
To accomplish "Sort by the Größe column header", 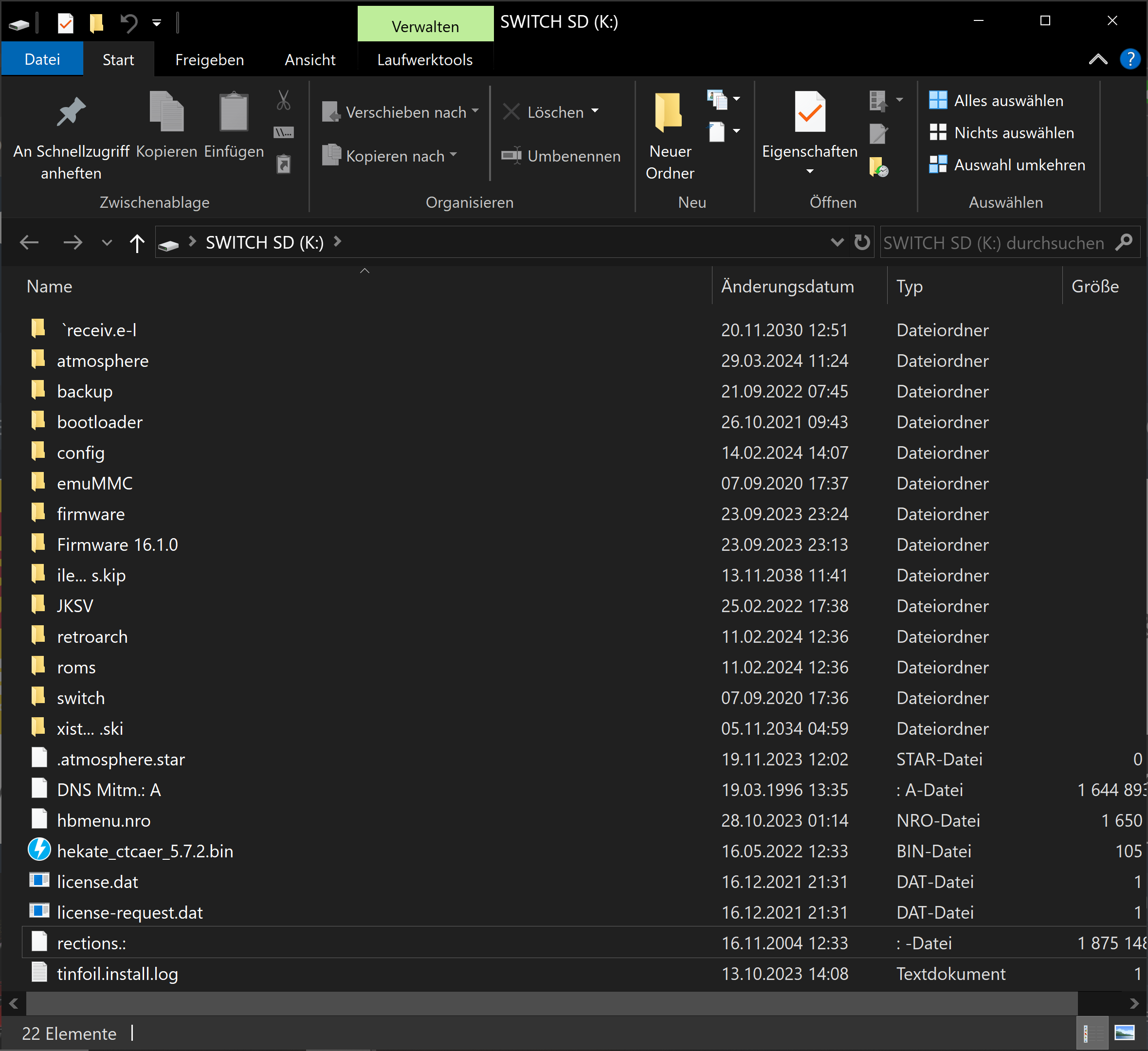I will [1104, 286].
